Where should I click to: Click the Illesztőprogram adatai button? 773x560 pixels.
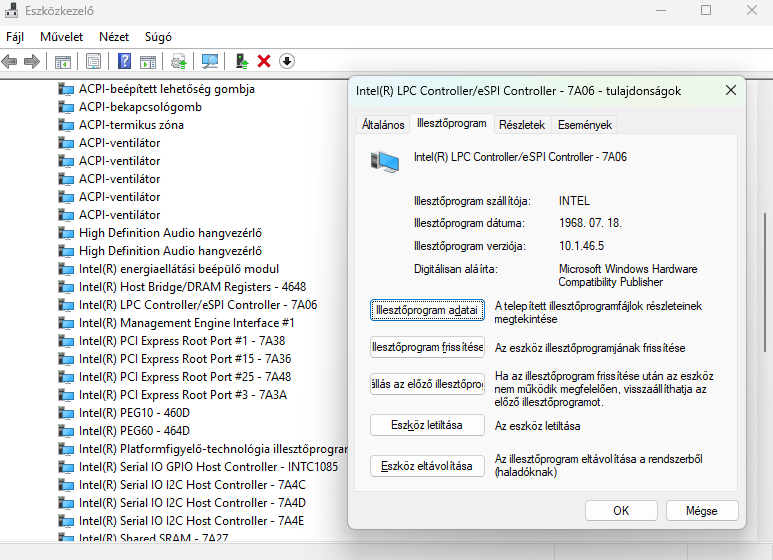(427, 310)
